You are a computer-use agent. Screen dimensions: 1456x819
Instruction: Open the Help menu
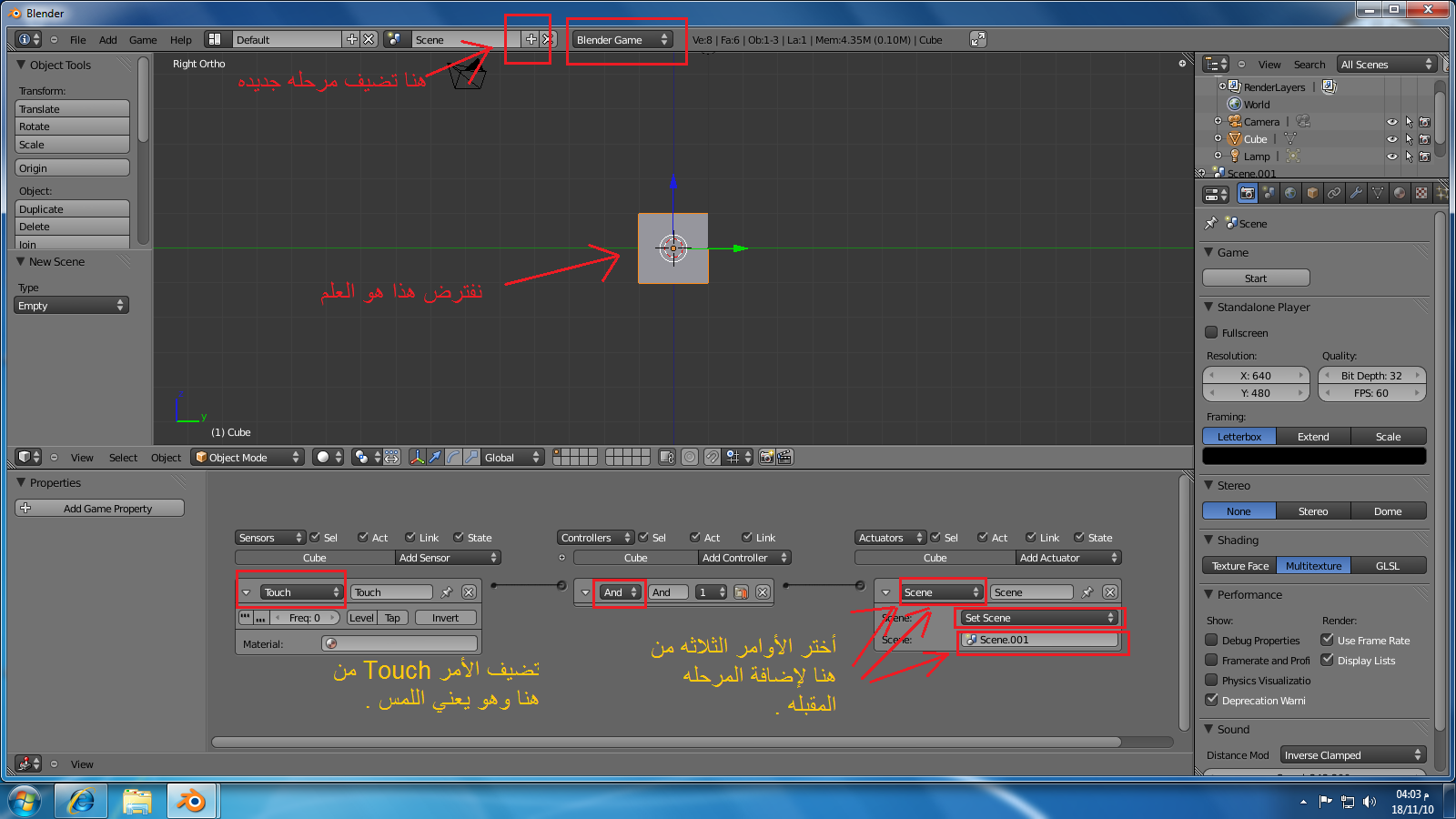(181, 40)
